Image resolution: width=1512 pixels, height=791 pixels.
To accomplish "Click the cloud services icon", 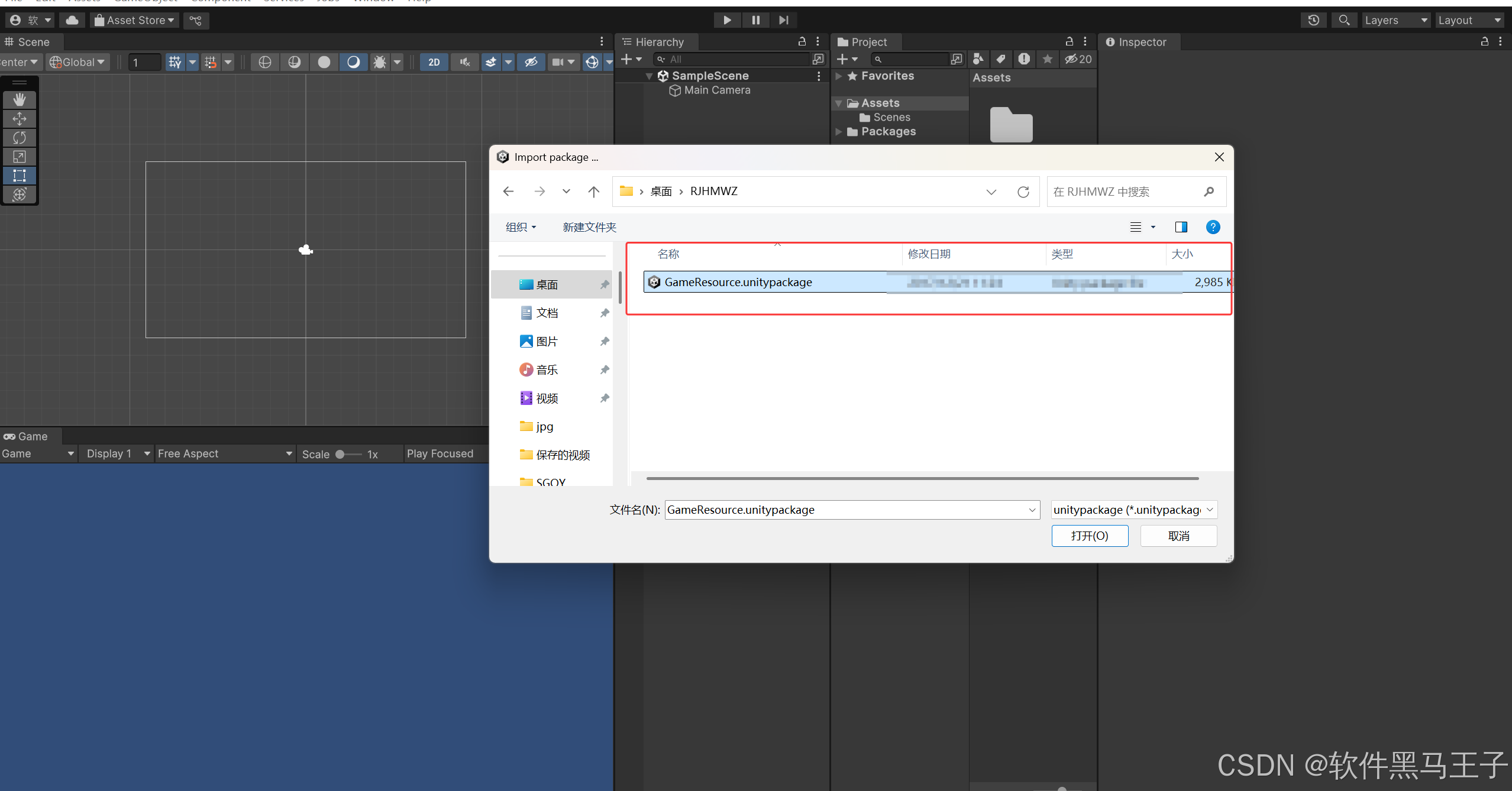I will [72, 20].
